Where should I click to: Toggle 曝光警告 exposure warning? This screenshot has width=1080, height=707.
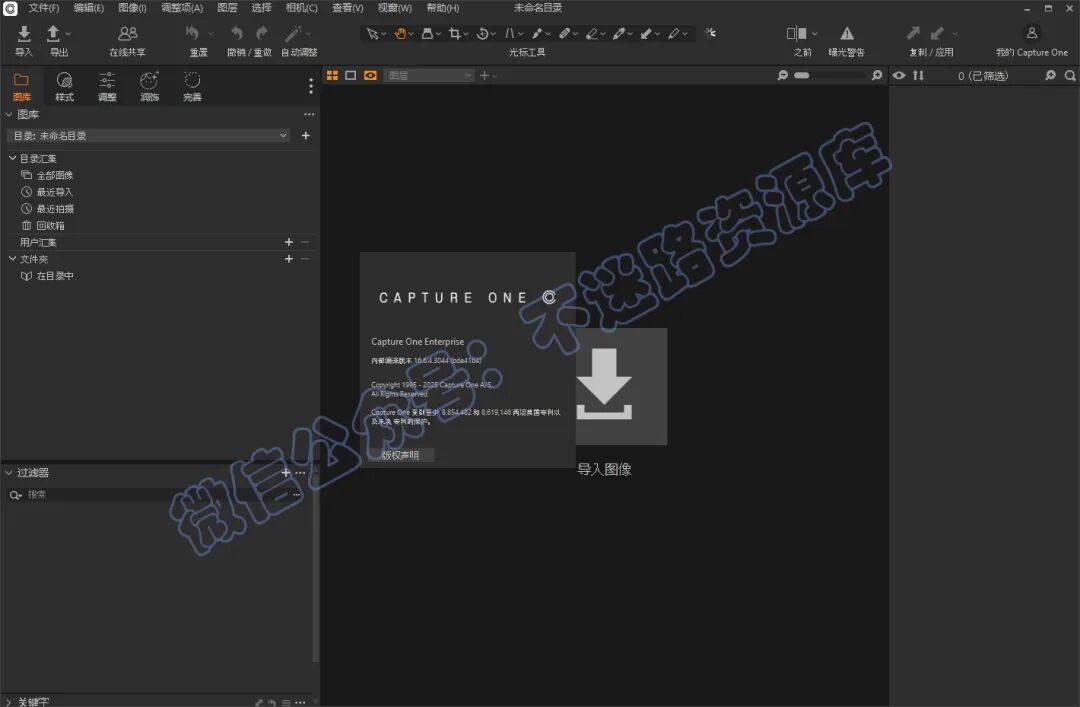coord(847,33)
